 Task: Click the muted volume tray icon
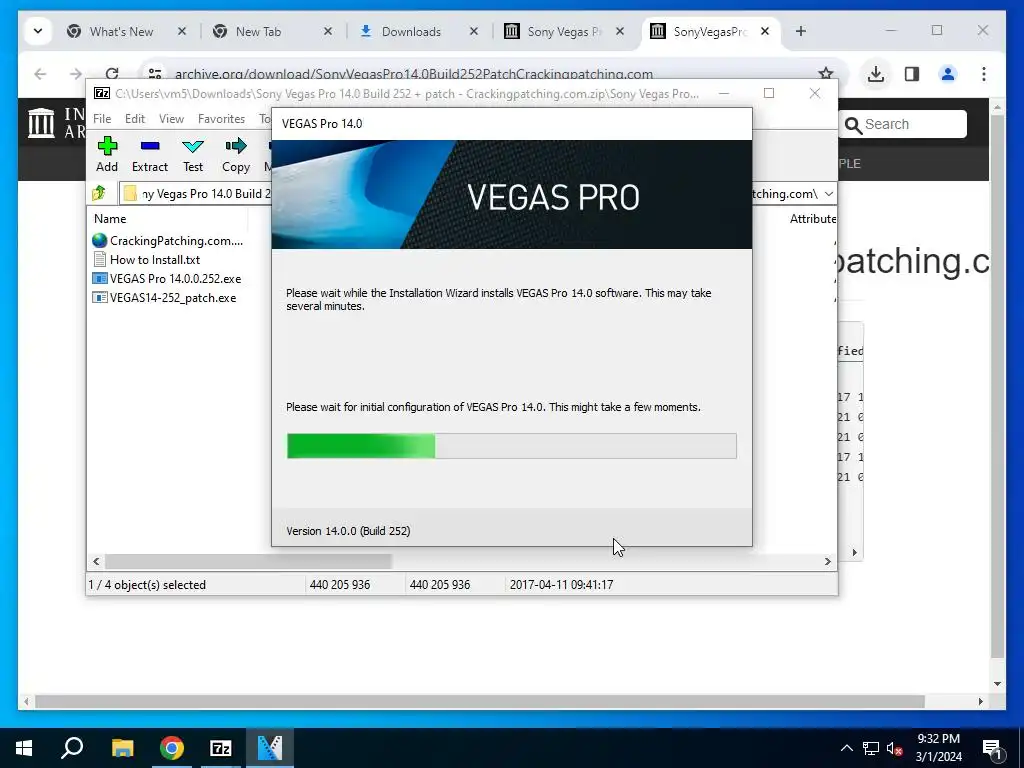click(894, 748)
